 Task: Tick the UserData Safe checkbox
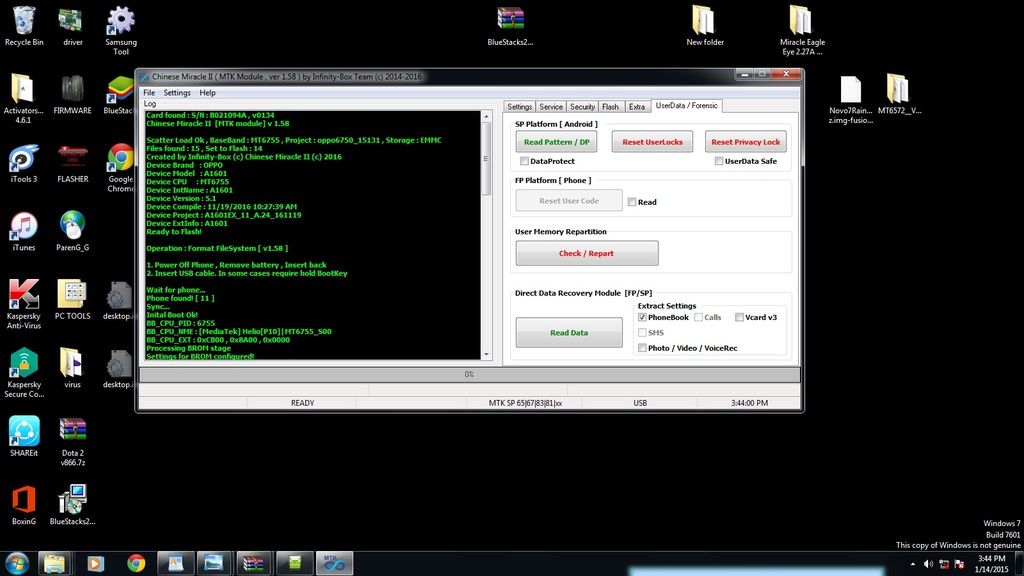coord(718,161)
